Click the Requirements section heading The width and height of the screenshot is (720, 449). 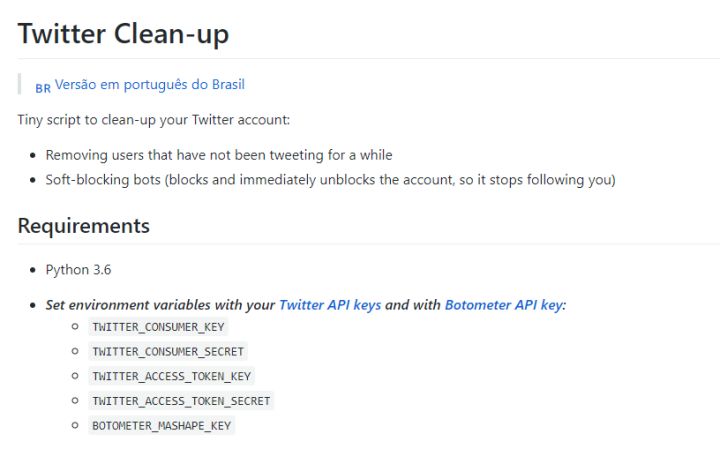(84, 226)
